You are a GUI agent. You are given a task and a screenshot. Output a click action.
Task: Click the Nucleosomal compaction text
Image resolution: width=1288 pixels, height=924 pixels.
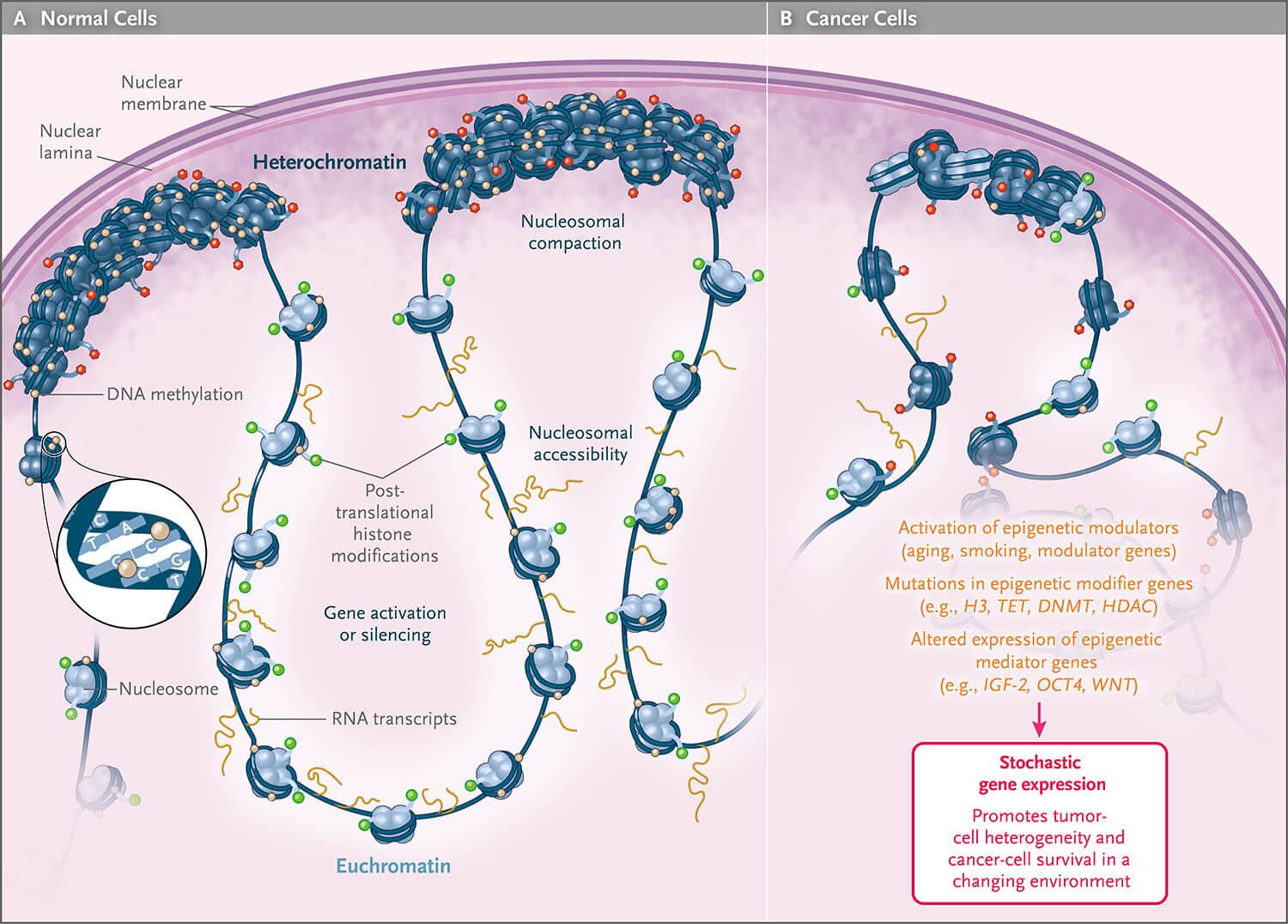click(574, 232)
